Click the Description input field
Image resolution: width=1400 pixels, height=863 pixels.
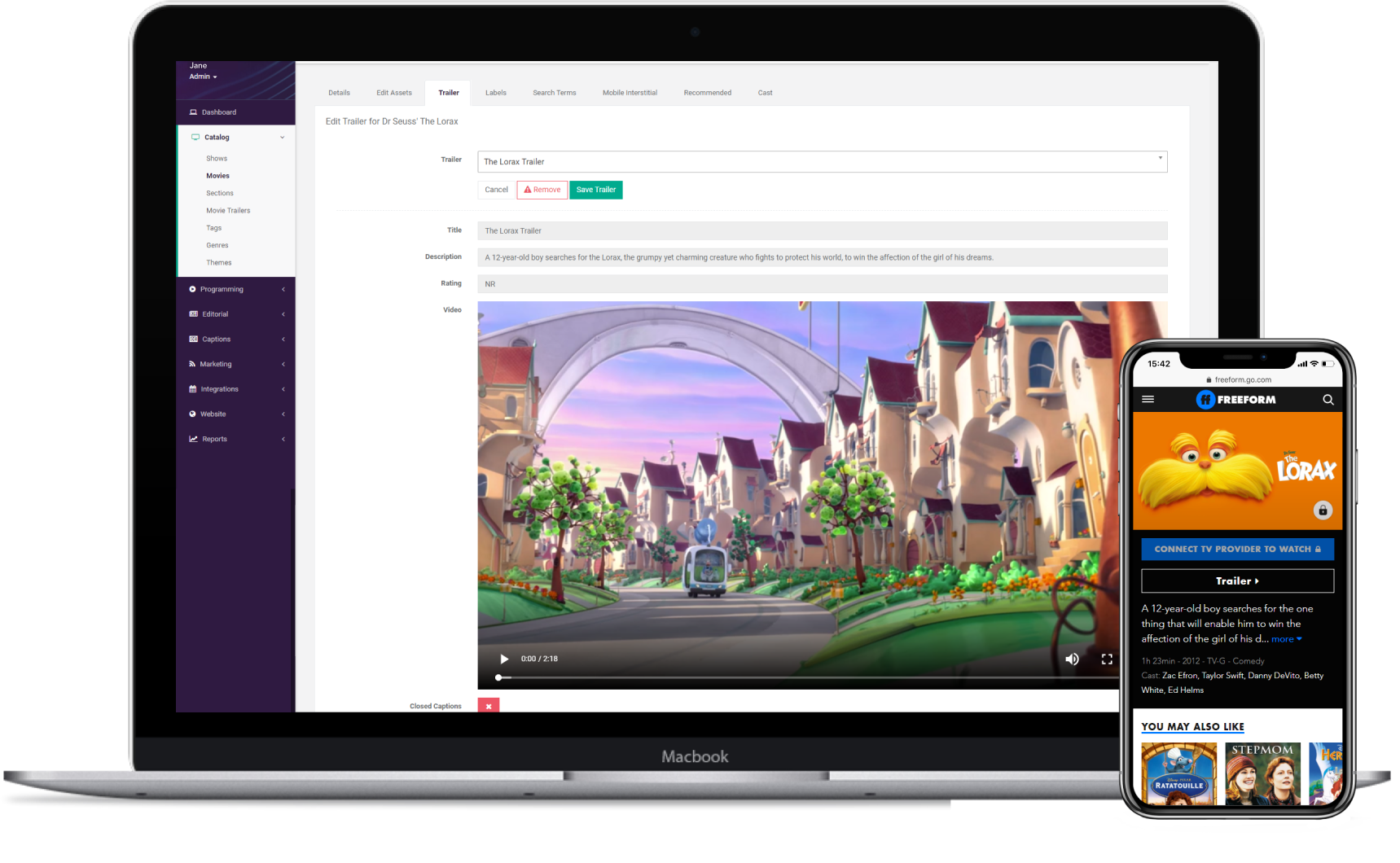coord(823,257)
